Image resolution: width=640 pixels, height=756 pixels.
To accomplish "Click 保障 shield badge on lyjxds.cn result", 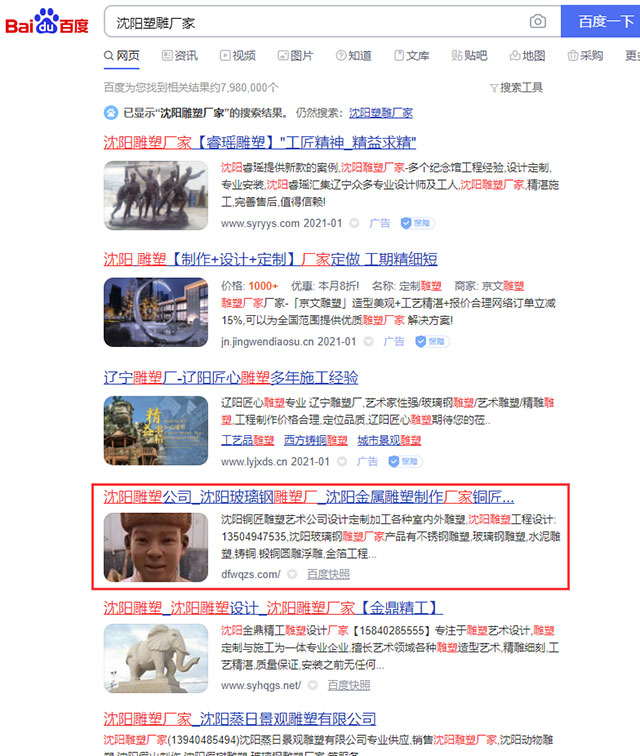I will [401, 461].
